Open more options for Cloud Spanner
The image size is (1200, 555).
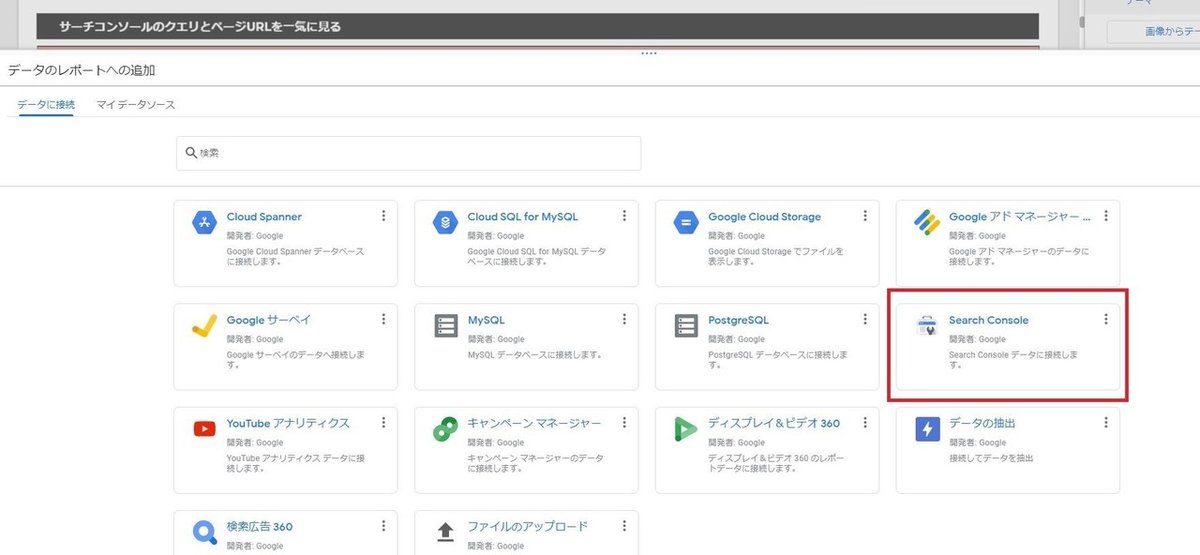383,216
